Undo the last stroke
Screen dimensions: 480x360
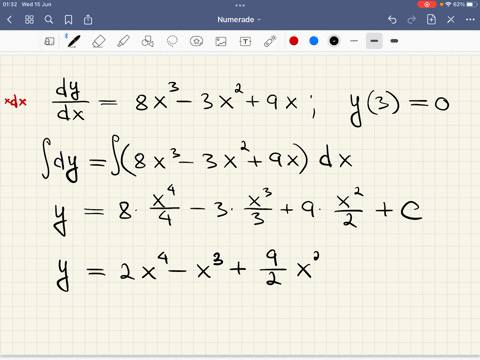pos(392,20)
